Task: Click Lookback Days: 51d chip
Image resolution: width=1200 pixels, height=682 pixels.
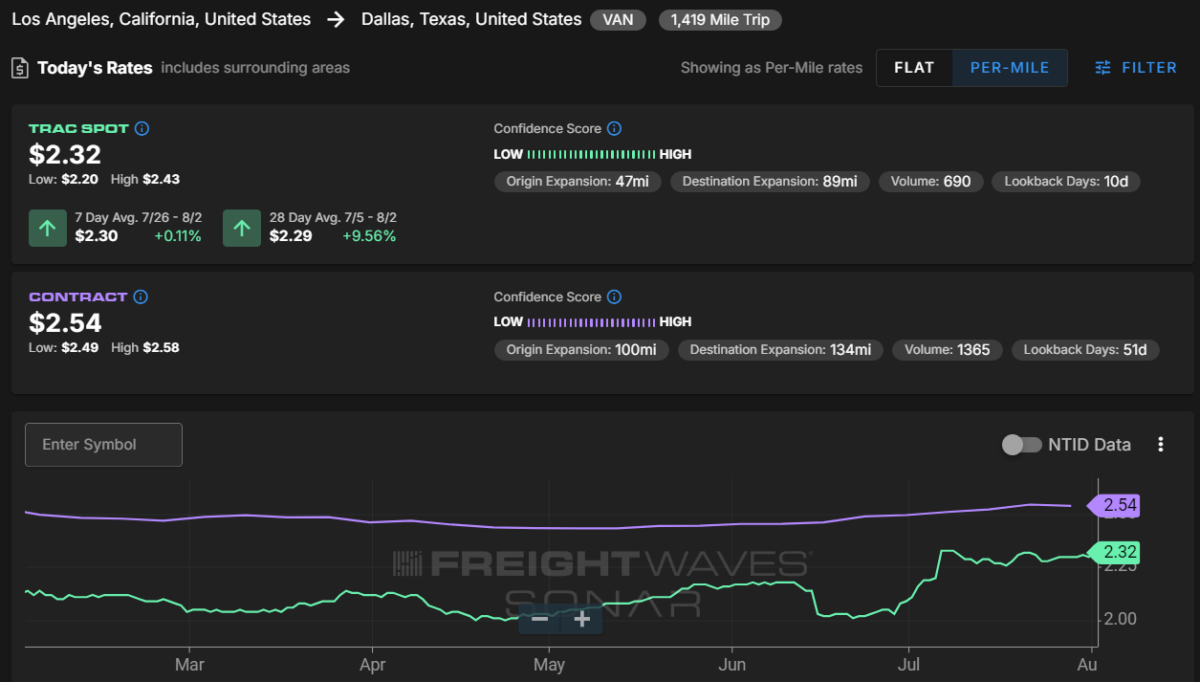Action: 1085,350
